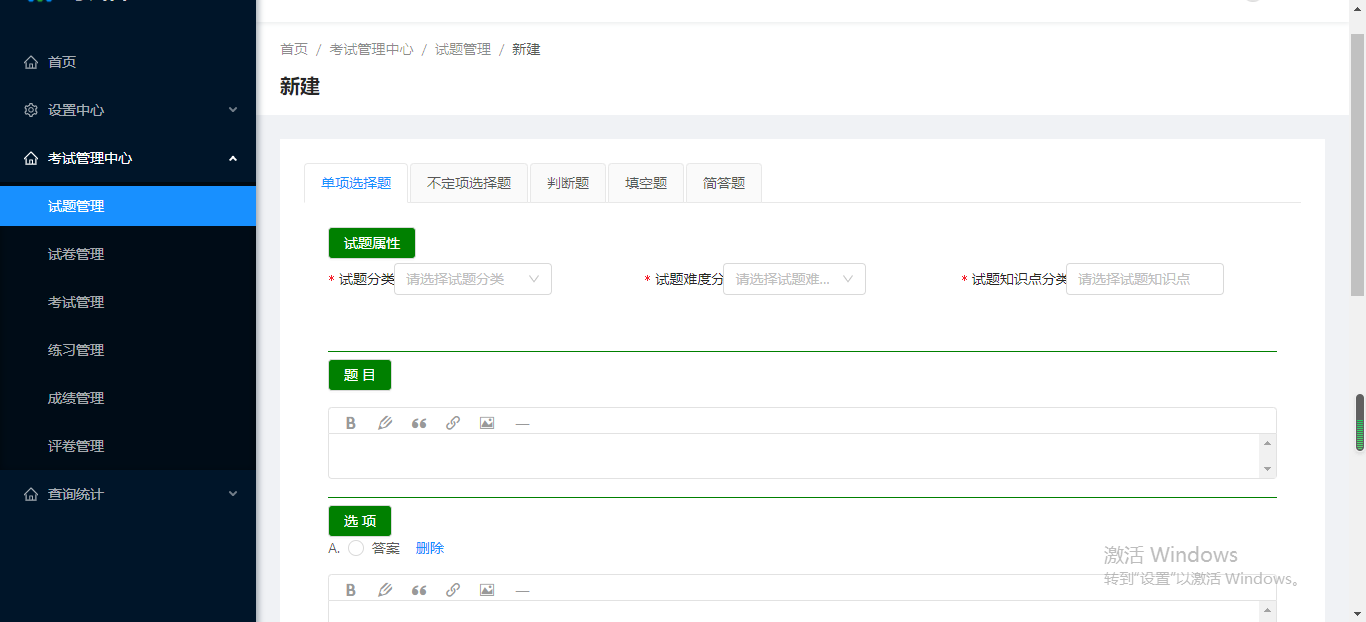Click the page vertical scrollbar thumb
The width and height of the screenshot is (1366, 622).
click(x=1358, y=165)
